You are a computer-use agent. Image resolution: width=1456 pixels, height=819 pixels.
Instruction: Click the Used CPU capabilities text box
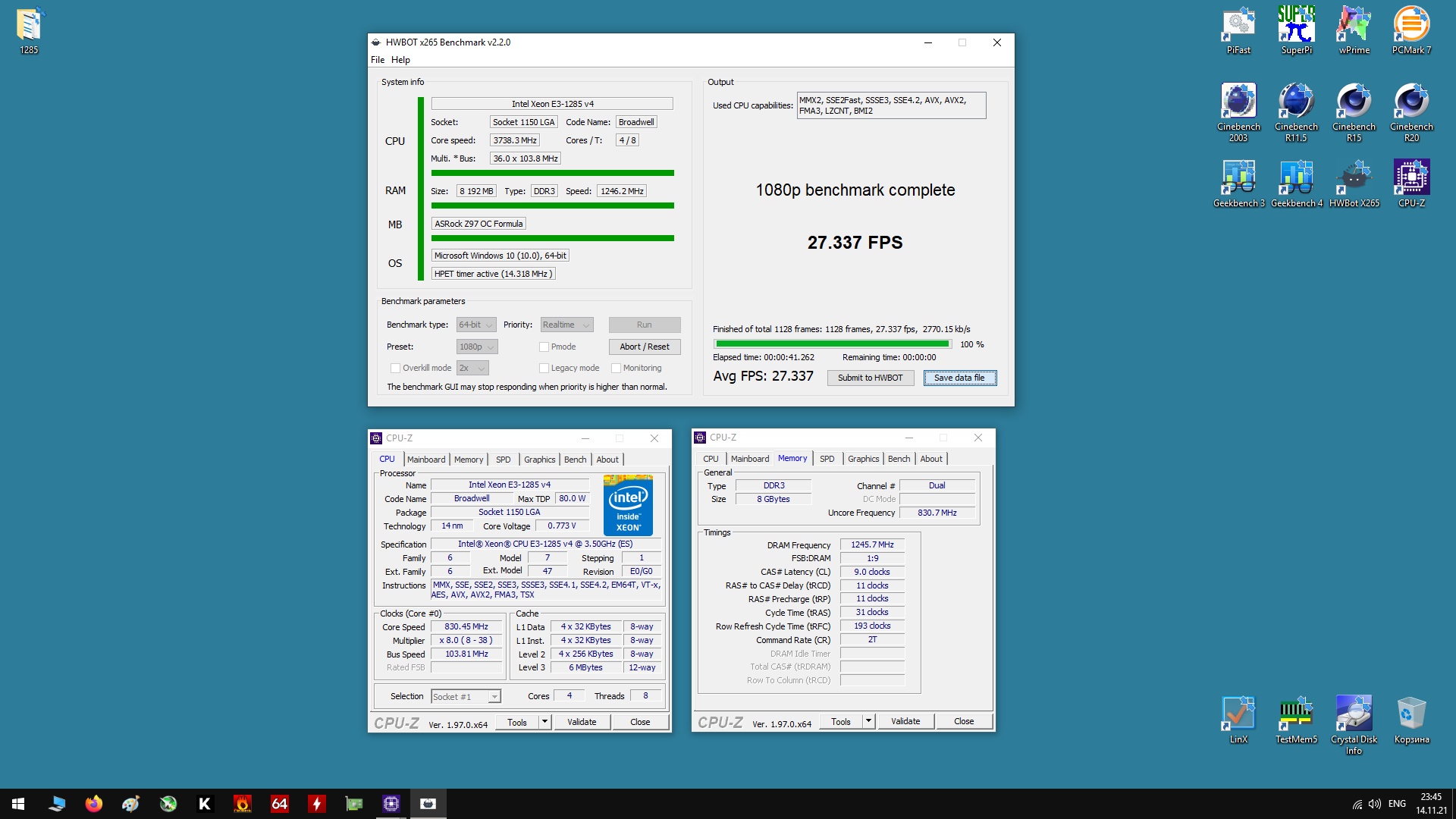[891, 105]
